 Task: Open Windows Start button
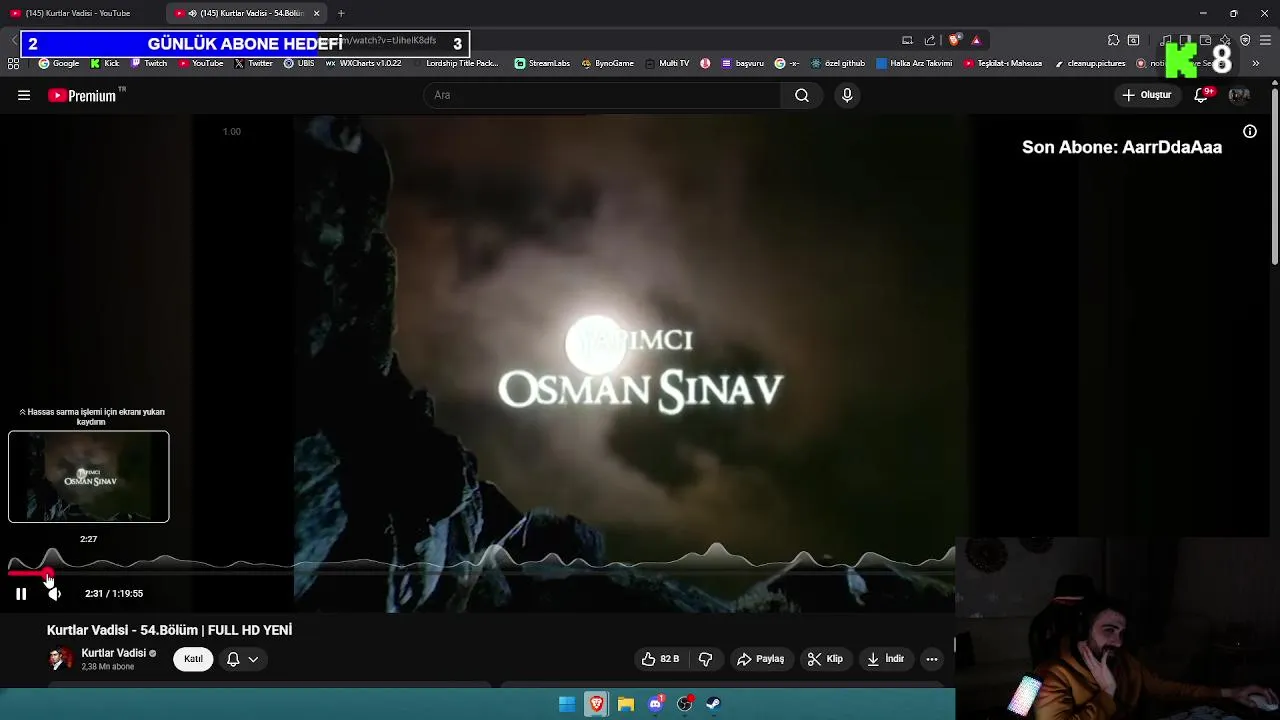(567, 704)
